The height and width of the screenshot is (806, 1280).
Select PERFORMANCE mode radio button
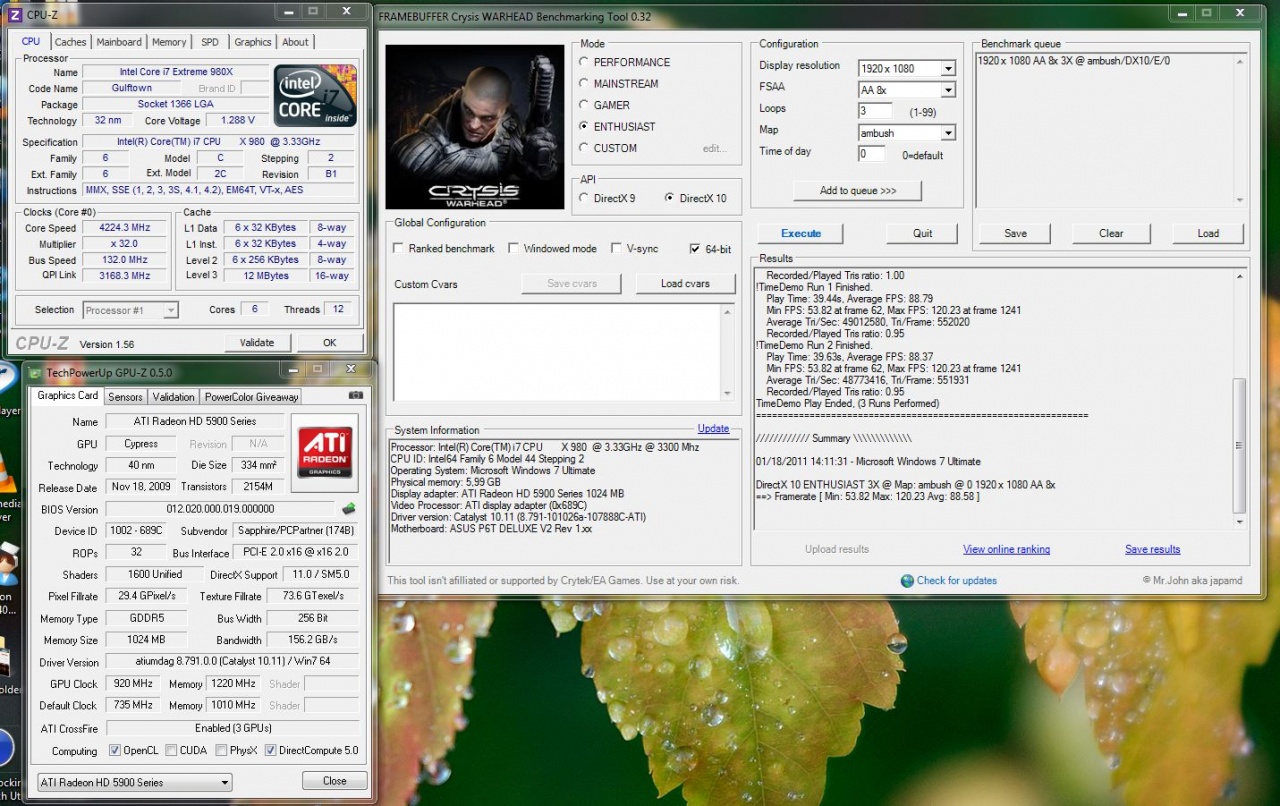[x=584, y=62]
